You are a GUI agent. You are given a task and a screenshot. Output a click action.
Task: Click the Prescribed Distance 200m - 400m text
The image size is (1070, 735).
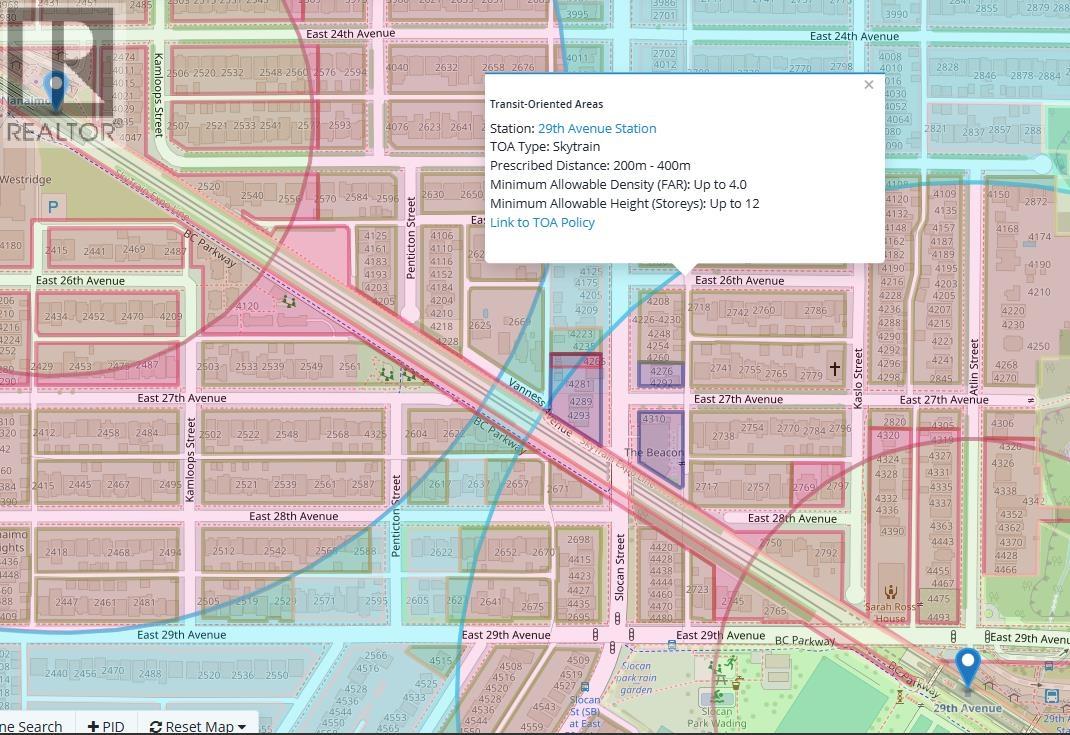pyautogui.click(x=590, y=166)
